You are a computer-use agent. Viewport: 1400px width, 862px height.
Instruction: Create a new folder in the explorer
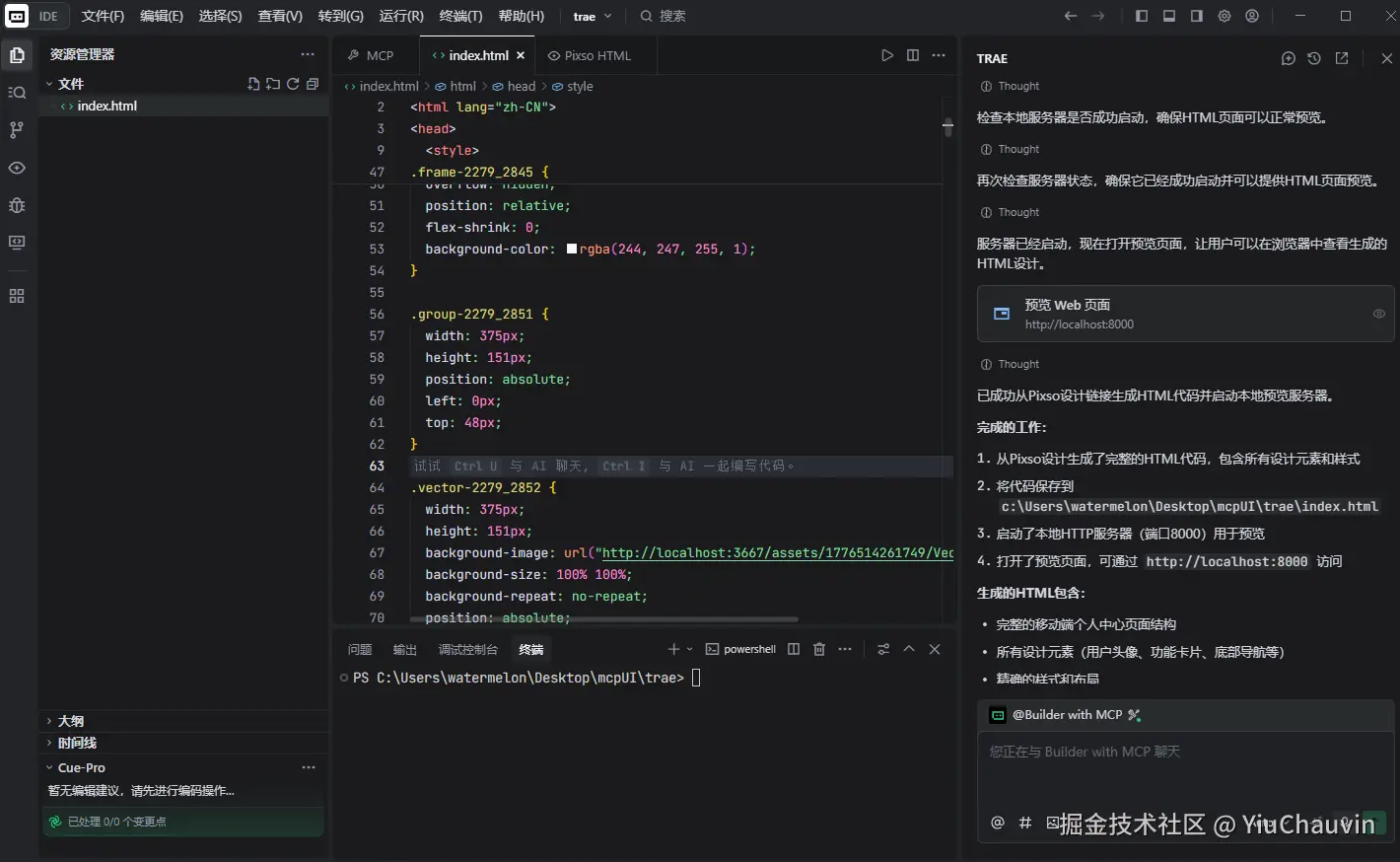click(x=273, y=84)
